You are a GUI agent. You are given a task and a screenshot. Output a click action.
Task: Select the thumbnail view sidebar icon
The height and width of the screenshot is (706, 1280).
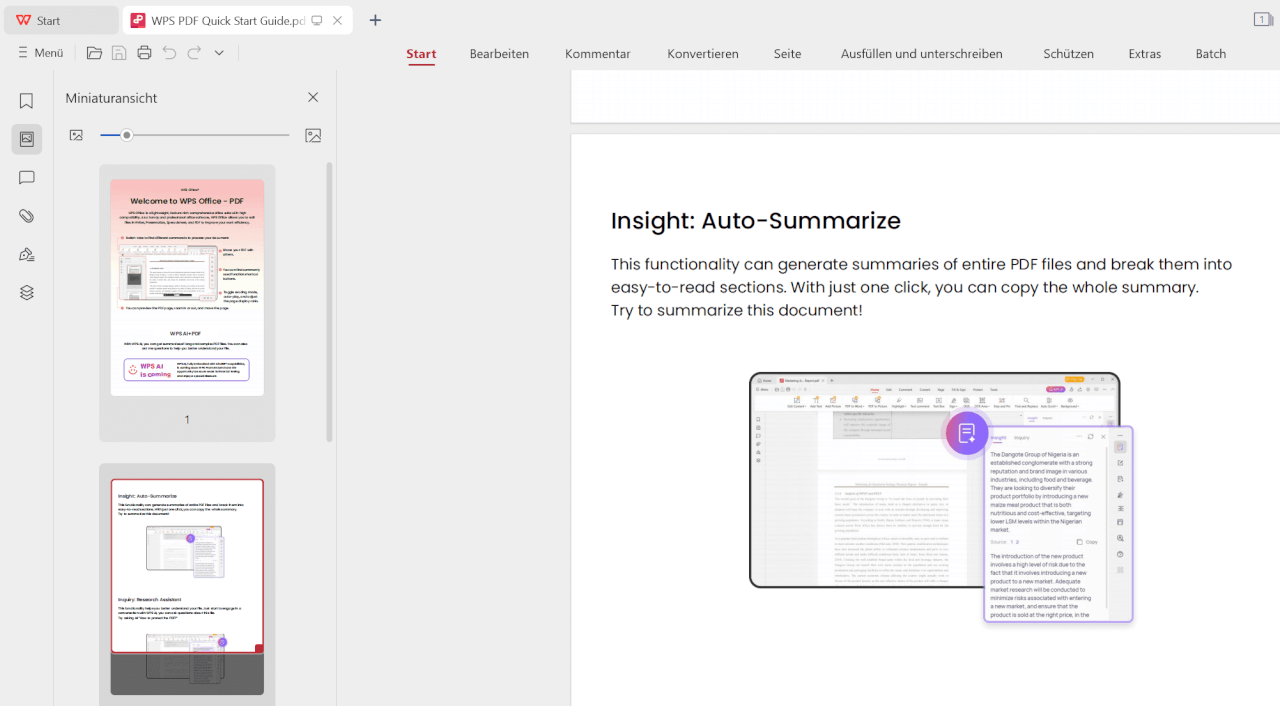tap(27, 139)
